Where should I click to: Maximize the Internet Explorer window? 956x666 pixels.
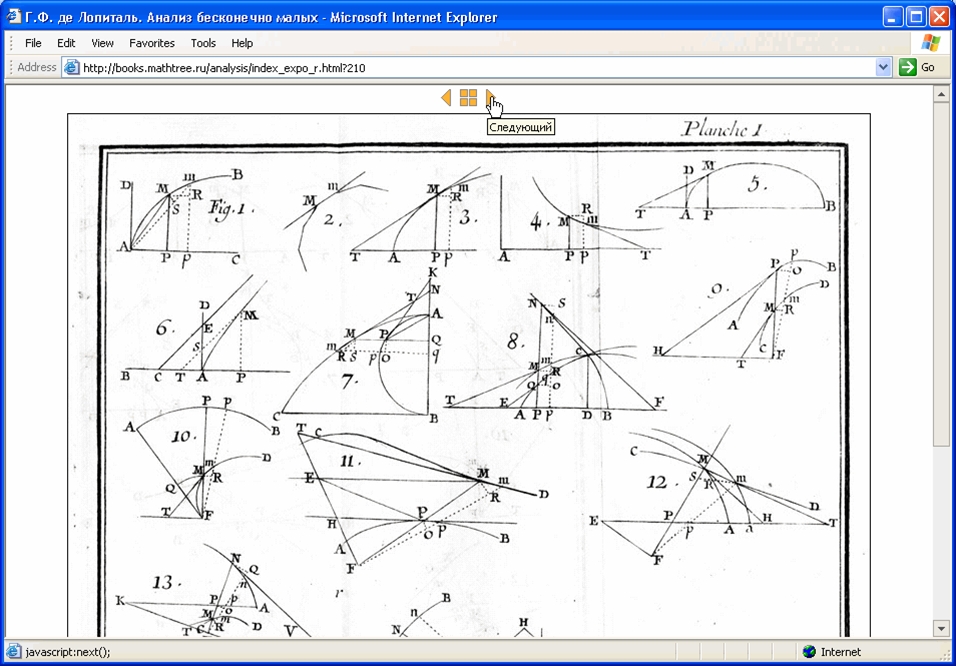click(916, 16)
